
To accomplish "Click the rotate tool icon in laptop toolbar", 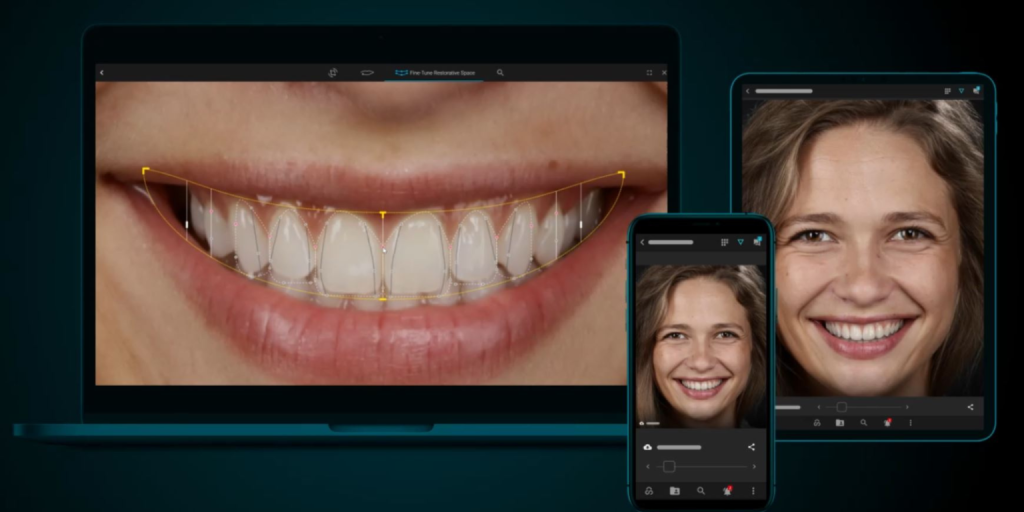I will 332,73.
